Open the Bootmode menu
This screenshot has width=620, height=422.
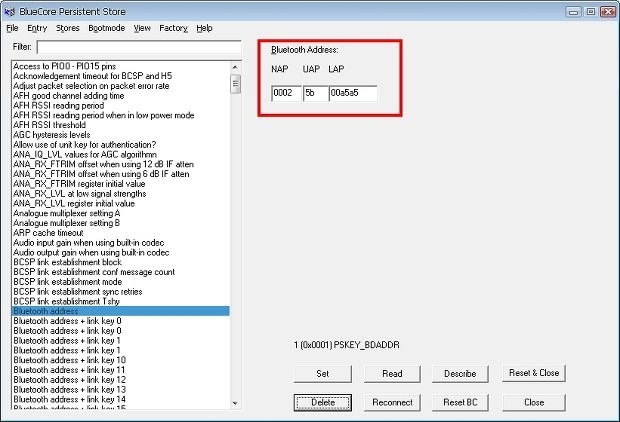click(107, 28)
